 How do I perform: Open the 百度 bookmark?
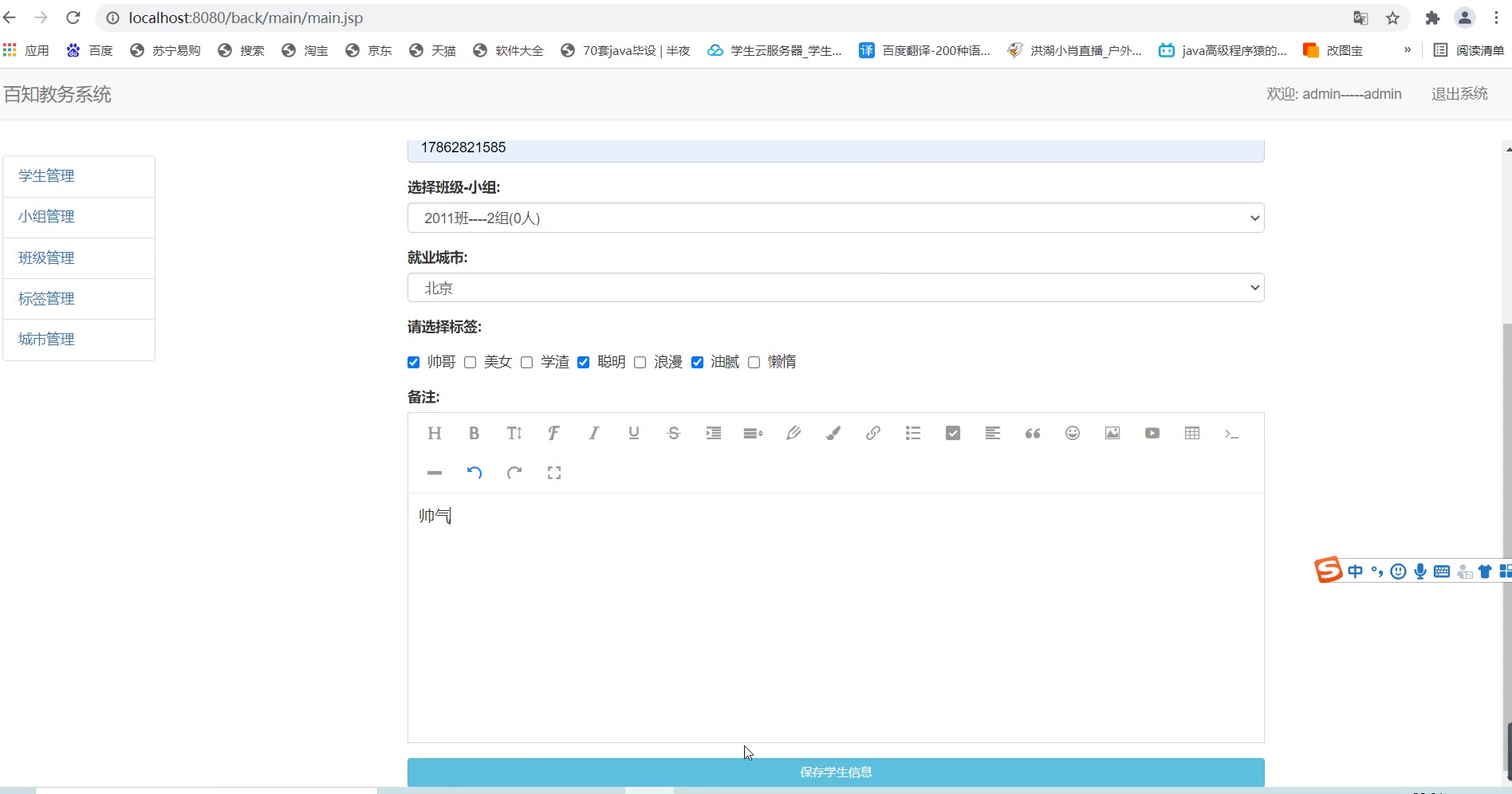(90, 50)
